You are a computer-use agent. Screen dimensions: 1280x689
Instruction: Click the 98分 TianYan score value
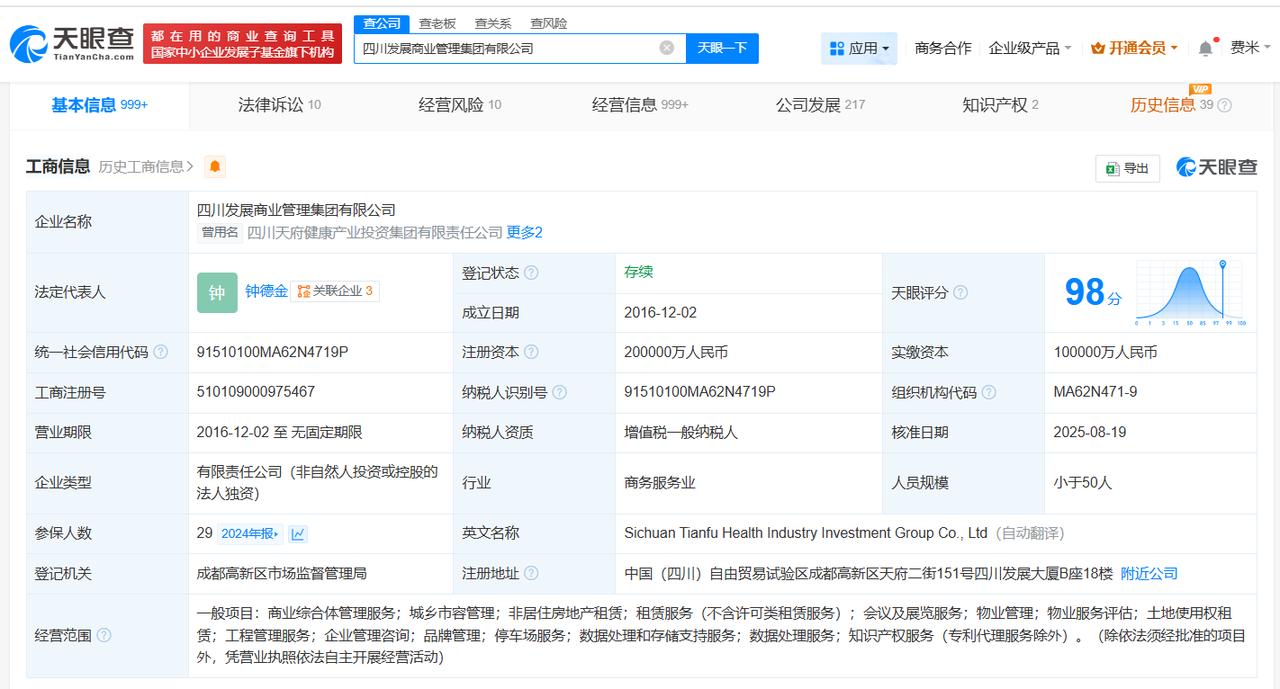pos(1092,292)
